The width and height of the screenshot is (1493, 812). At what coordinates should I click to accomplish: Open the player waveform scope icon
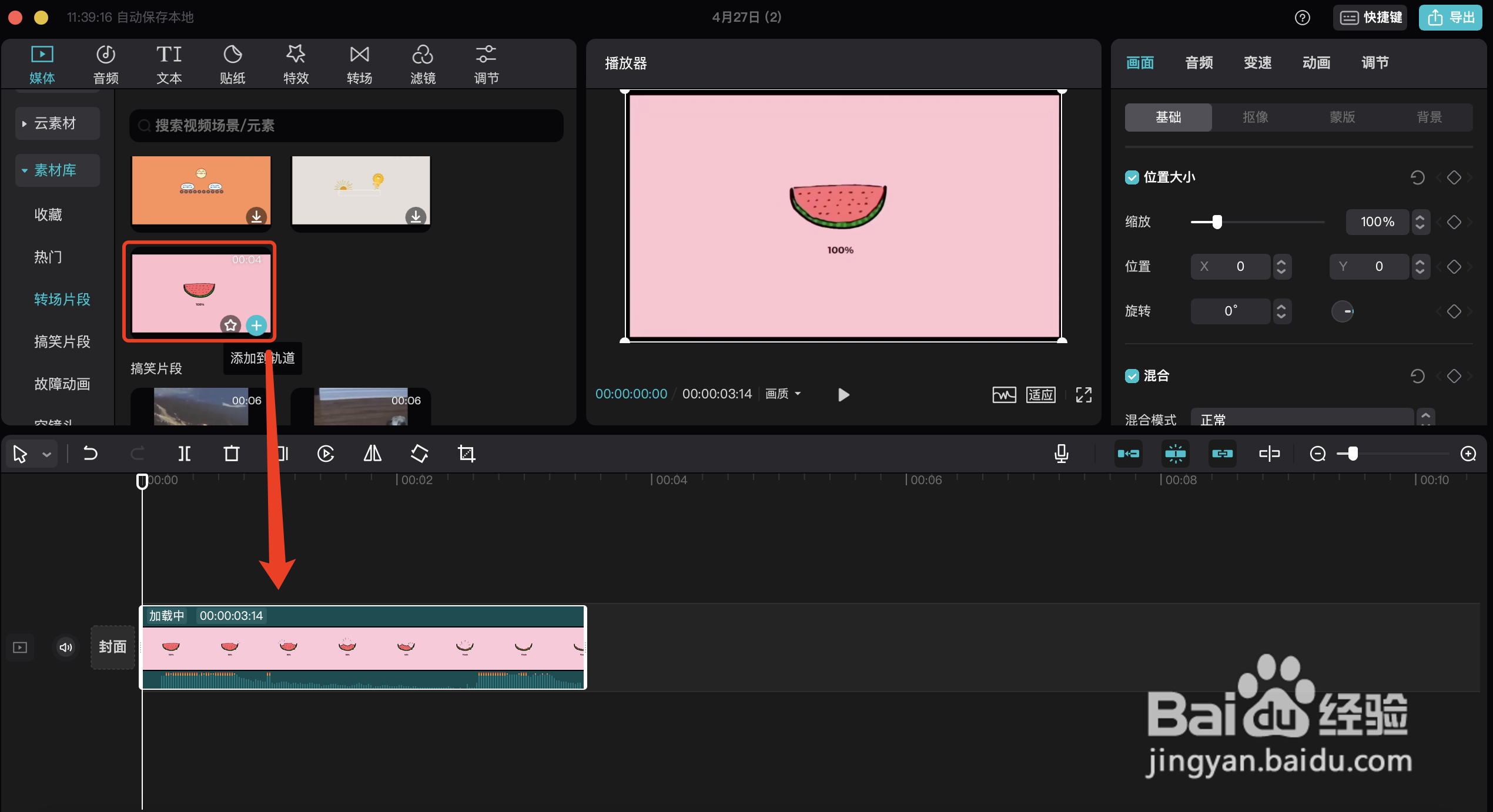tap(1004, 394)
